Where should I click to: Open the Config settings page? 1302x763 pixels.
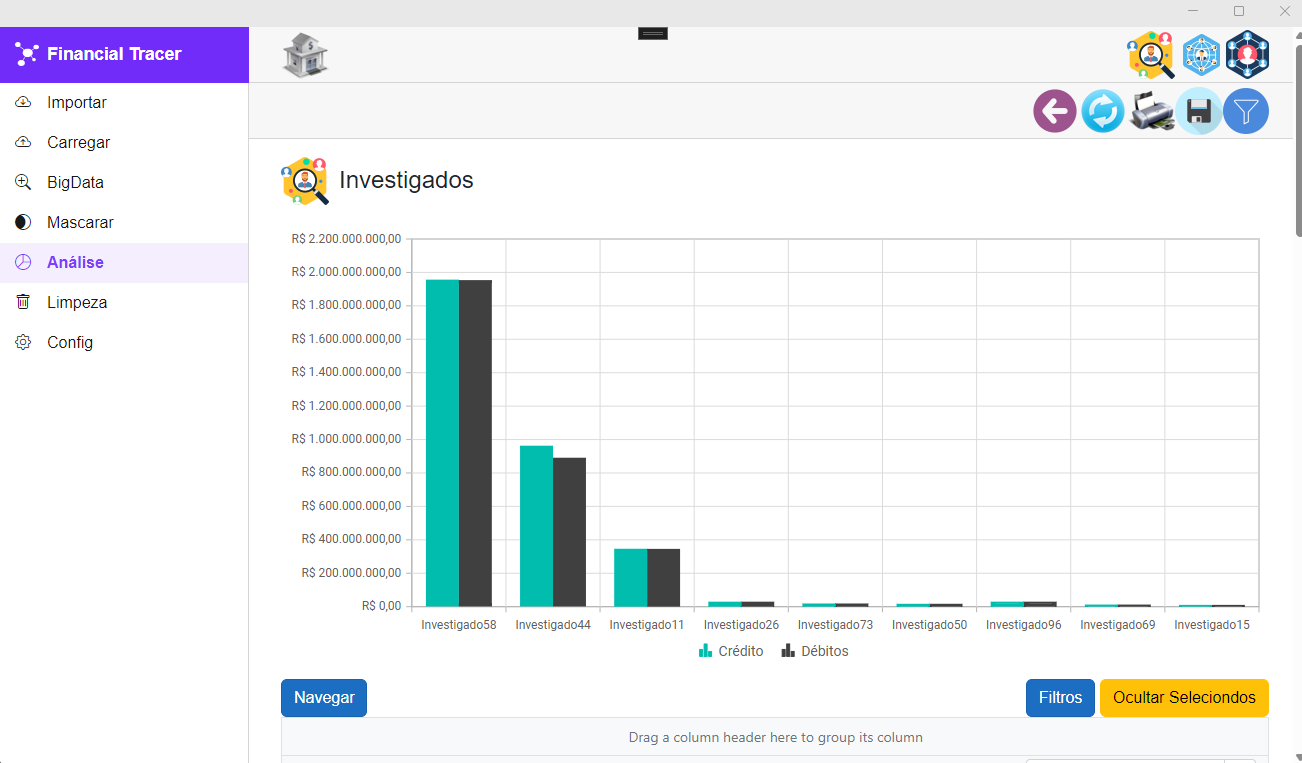point(70,342)
